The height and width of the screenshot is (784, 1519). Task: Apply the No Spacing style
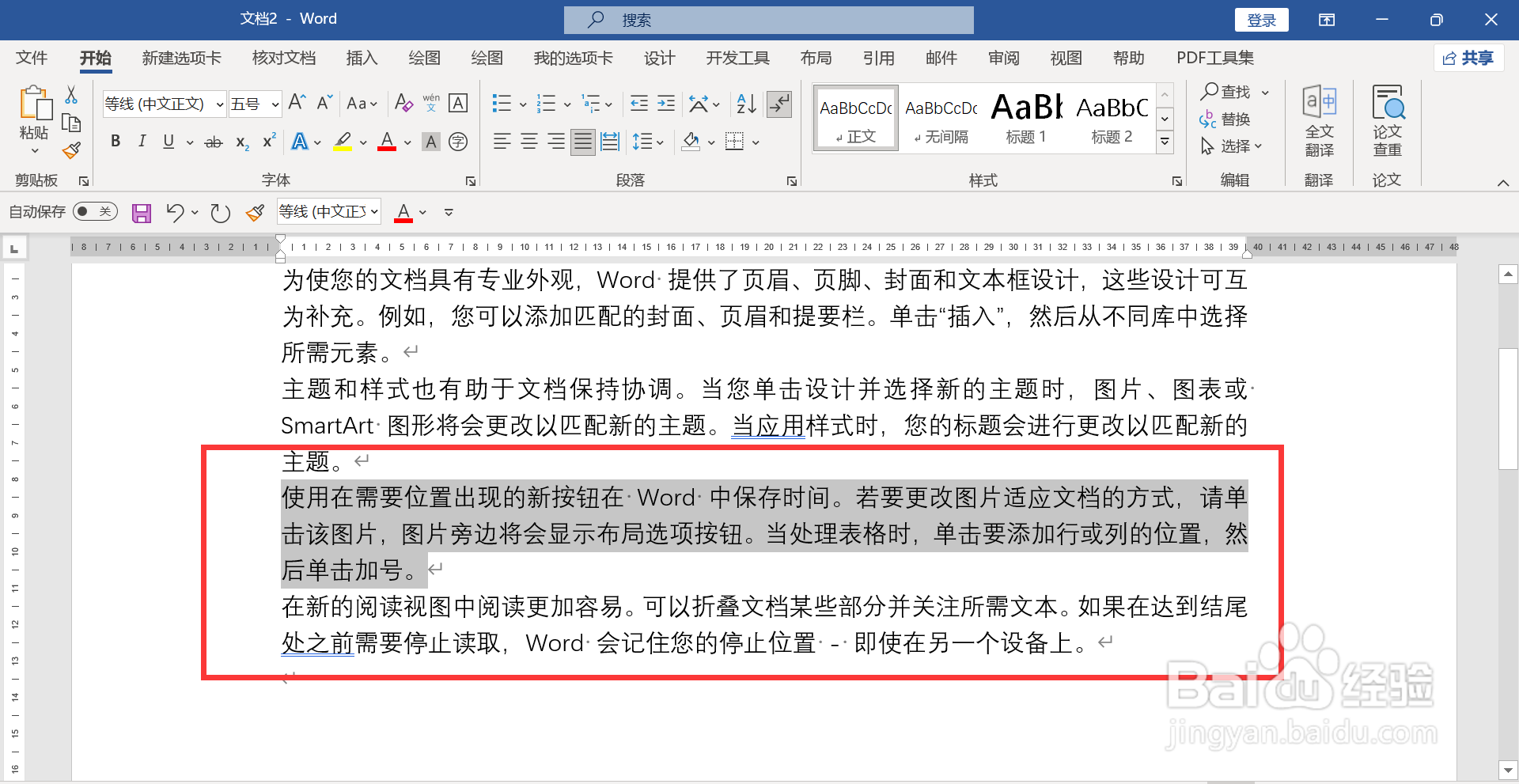click(x=941, y=117)
